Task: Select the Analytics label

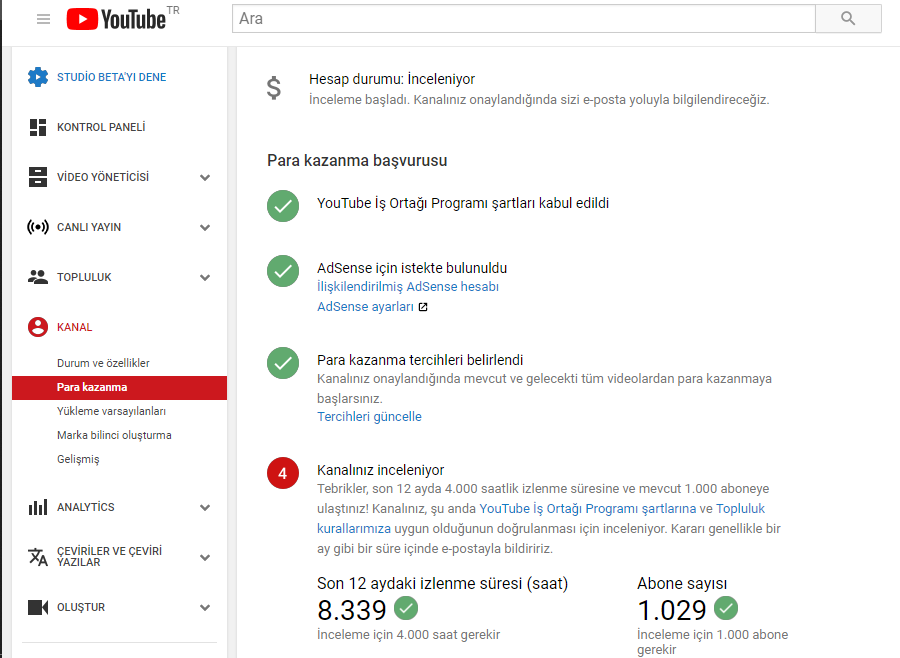Action: click(x=86, y=507)
